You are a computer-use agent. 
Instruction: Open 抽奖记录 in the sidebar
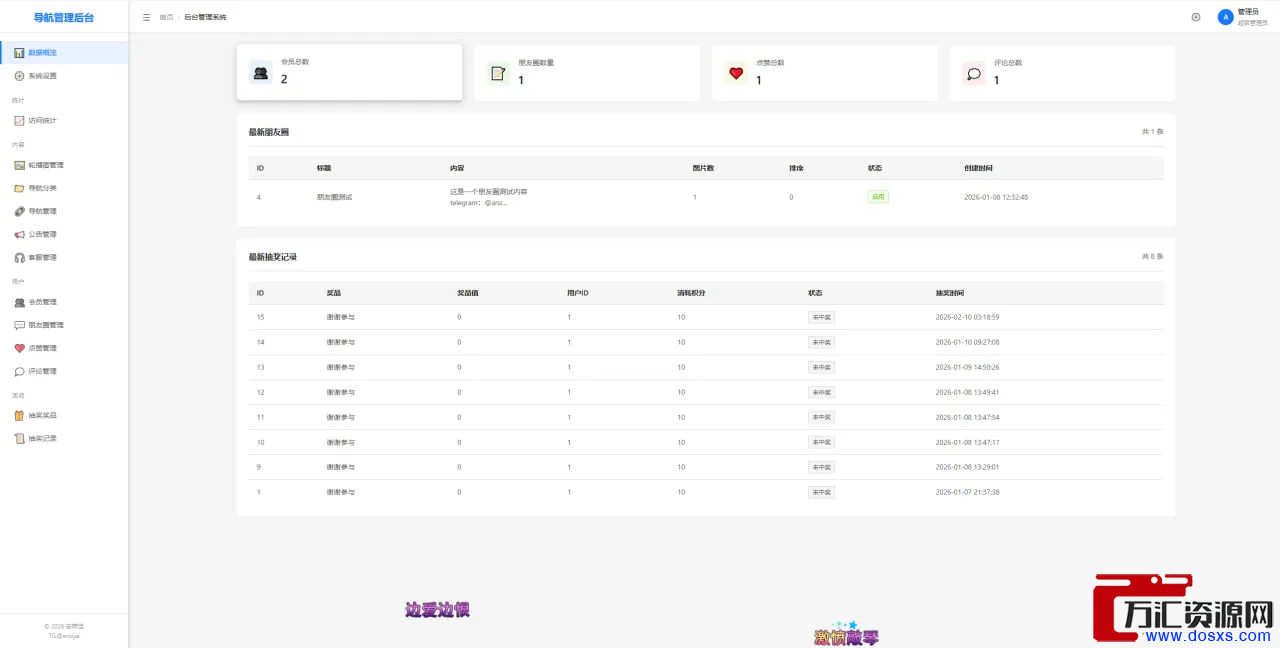pos(42,438)
